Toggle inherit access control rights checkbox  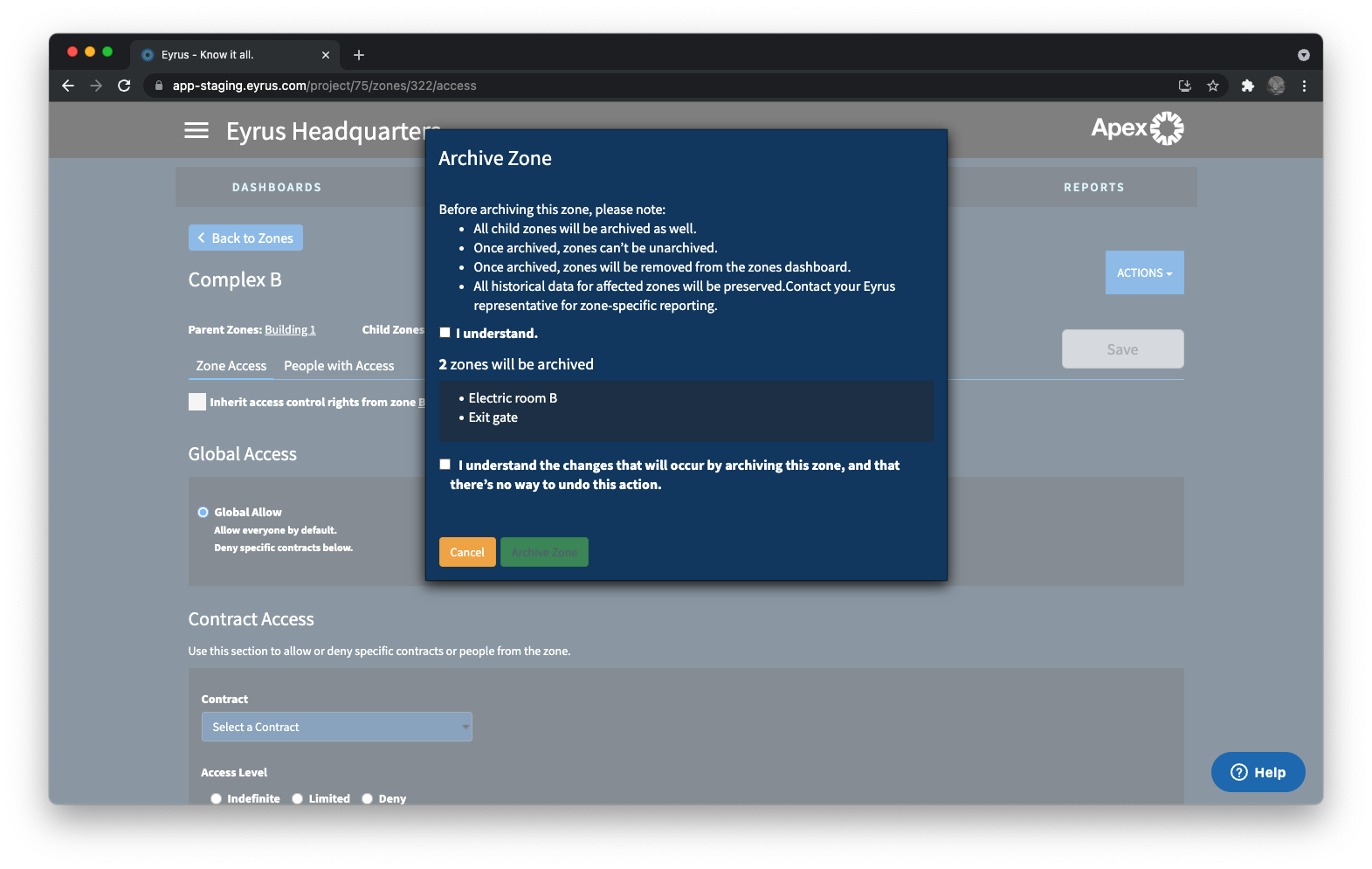[197, 402]
